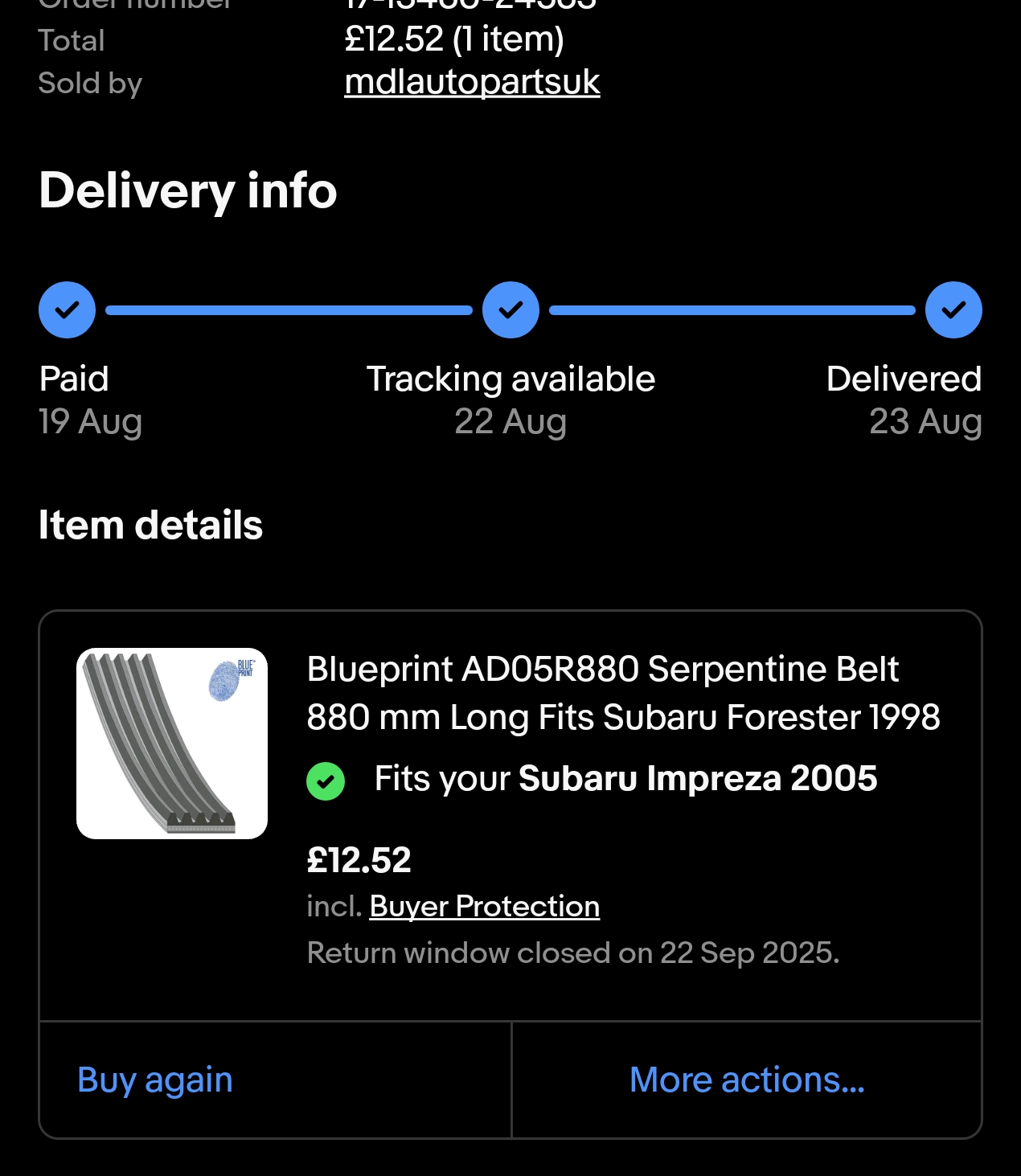Select the Delivered 23 Aug status
The image size is (1021, 1176).
(x=904, y=400)
